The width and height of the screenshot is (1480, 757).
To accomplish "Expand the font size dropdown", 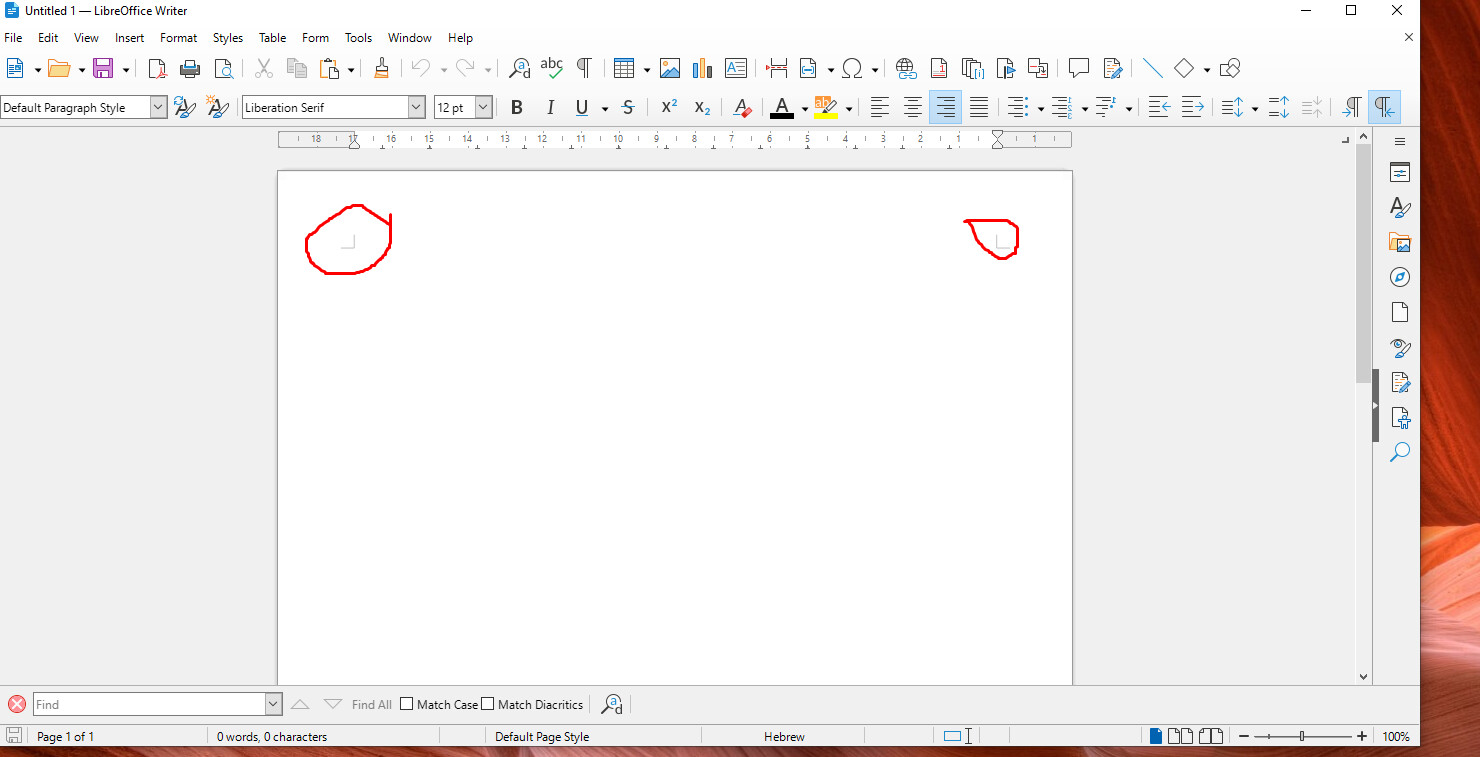I will pos(483,107).
